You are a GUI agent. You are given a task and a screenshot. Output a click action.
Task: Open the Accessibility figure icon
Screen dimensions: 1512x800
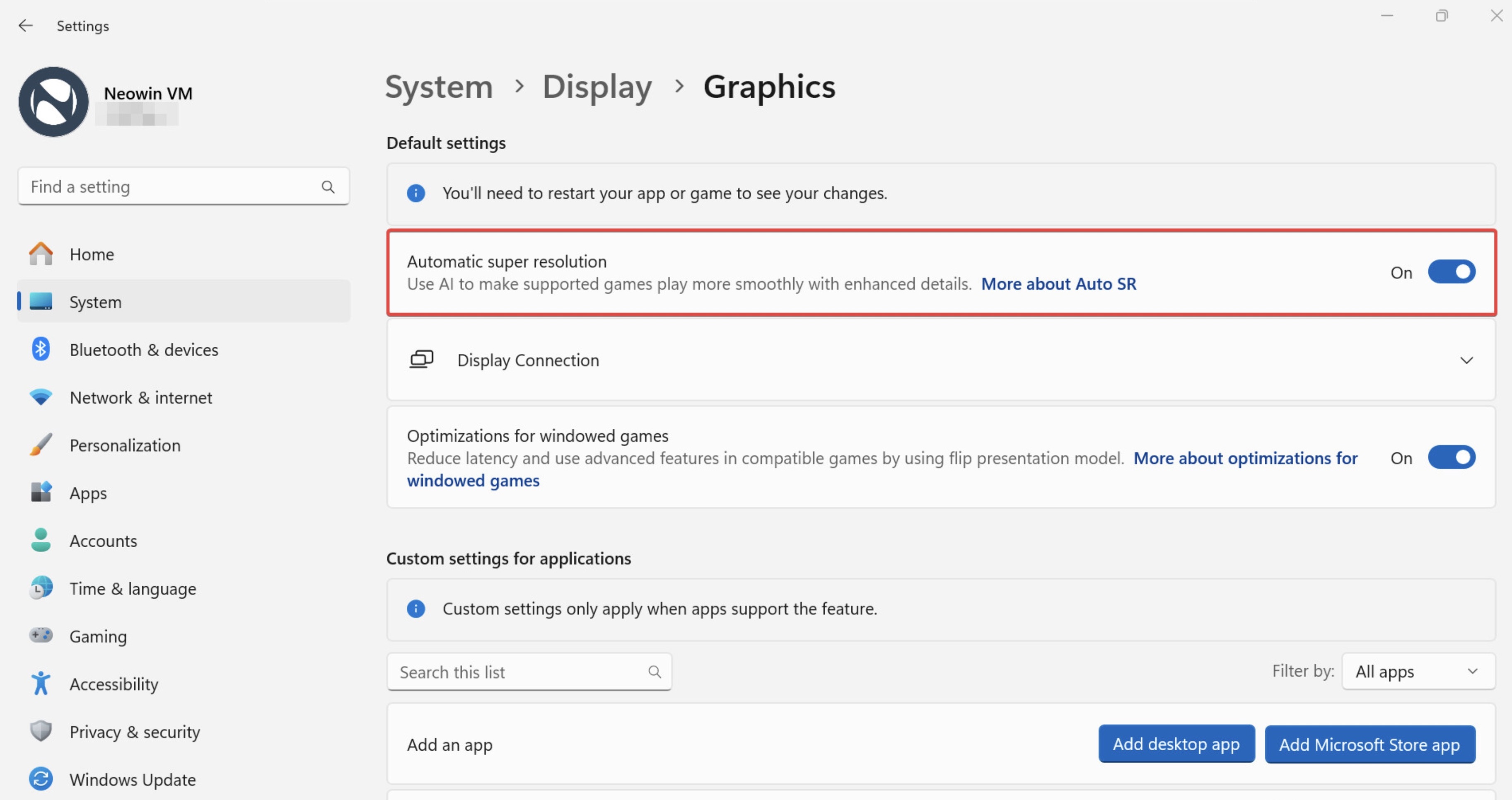[x=41, y=684]
